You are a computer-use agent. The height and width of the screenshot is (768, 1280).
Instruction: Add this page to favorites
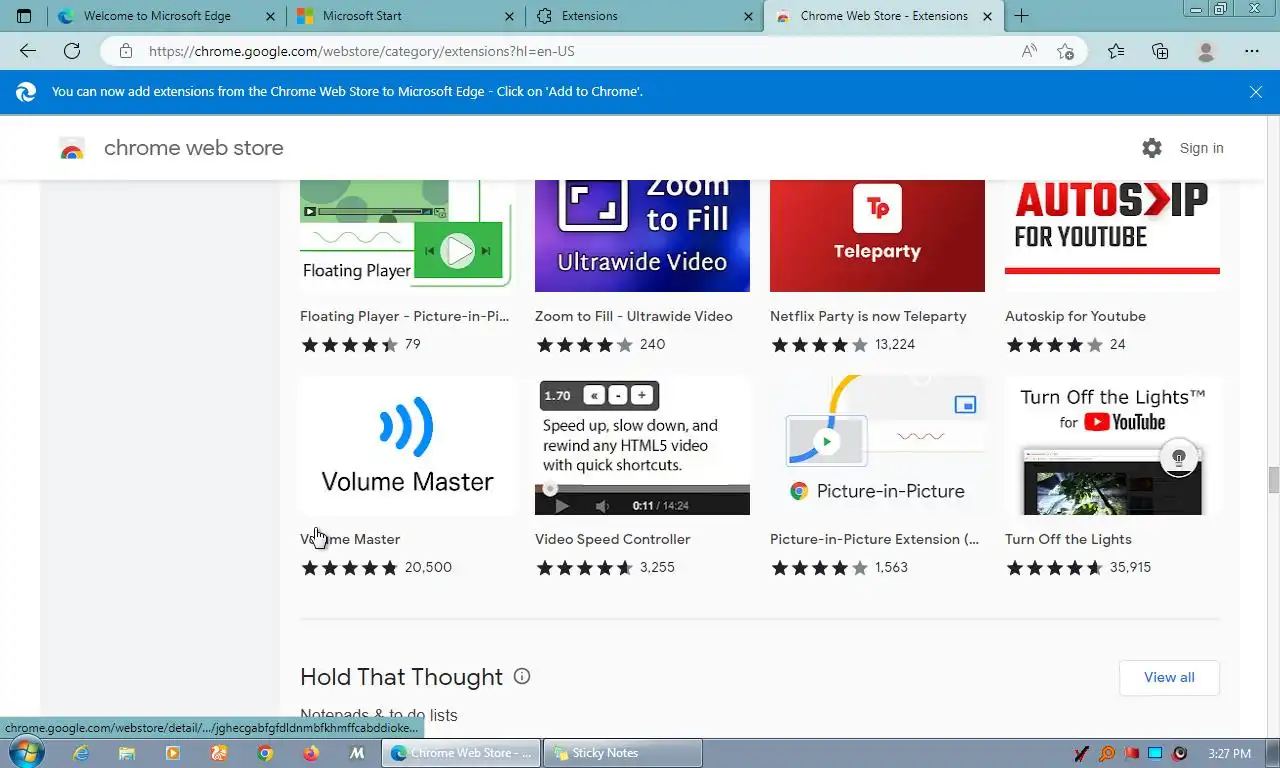tap(1066, 51)
